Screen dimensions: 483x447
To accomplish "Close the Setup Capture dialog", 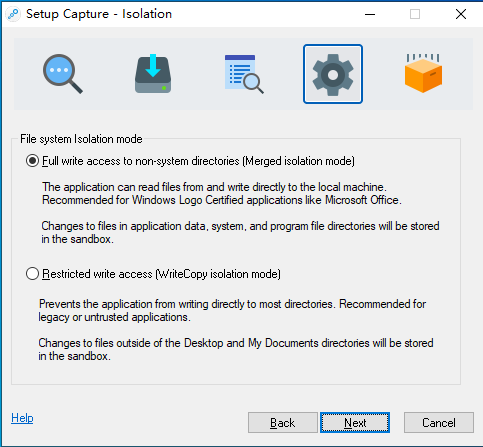I will 461,14.
